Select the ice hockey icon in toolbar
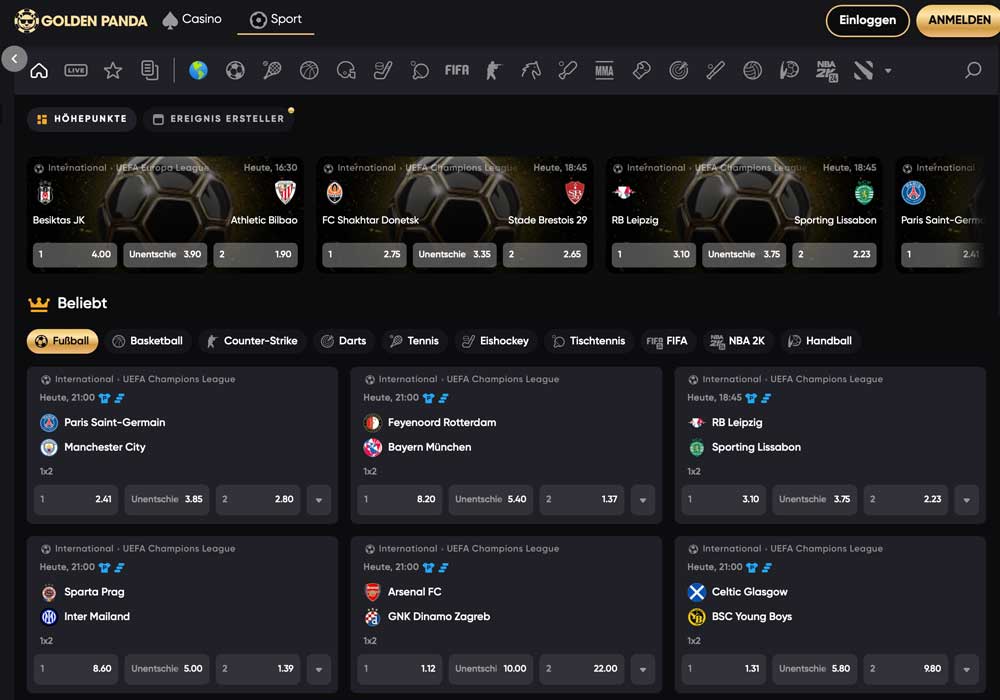Image resolution: width=1000 pixels, height=700 pixels. [x=383, y=70]
